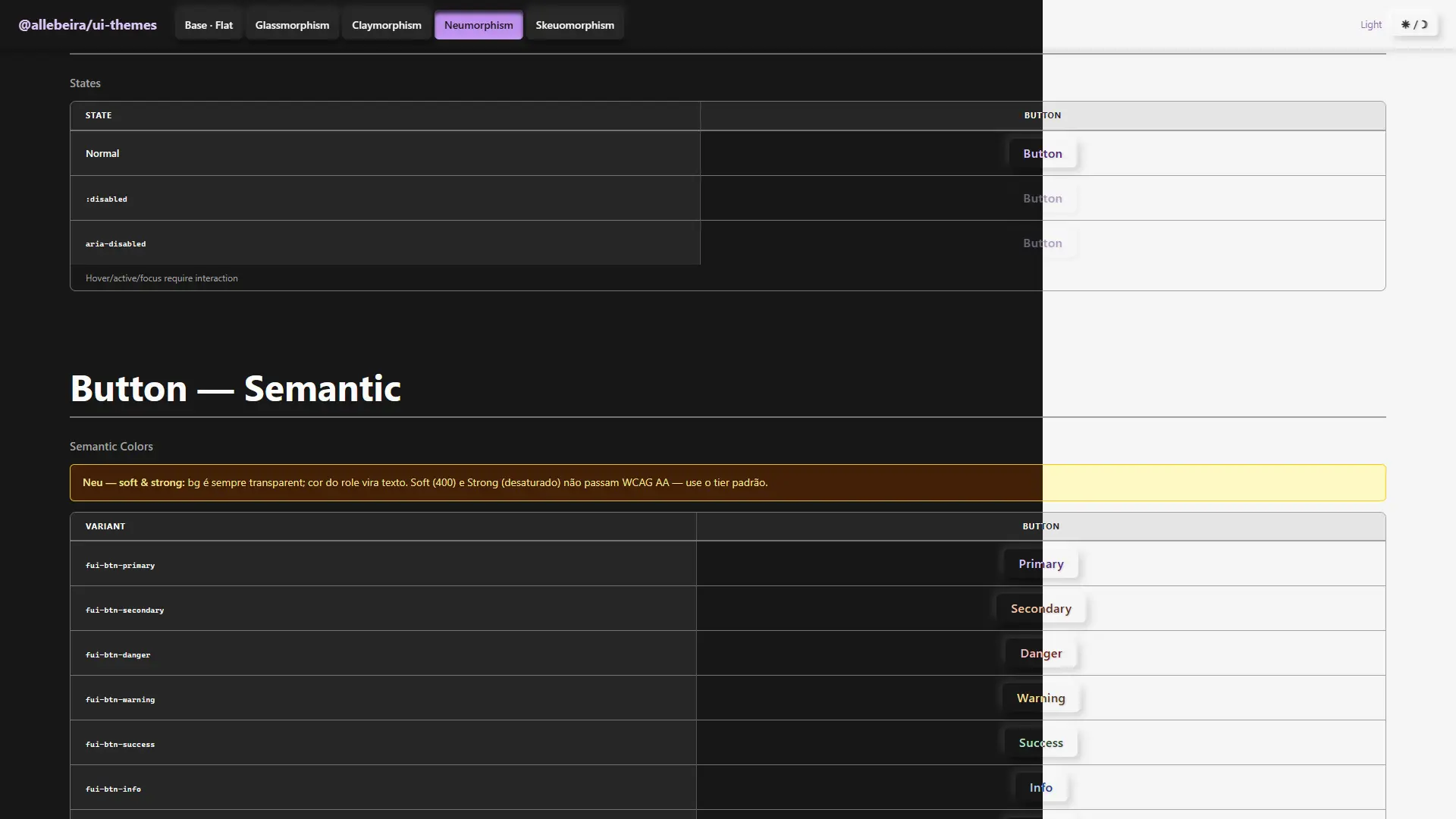Click the @allebeira/ui-themes site title
Image resolution: width=1456 pixels, height=819 pixels.
point(87,25)
